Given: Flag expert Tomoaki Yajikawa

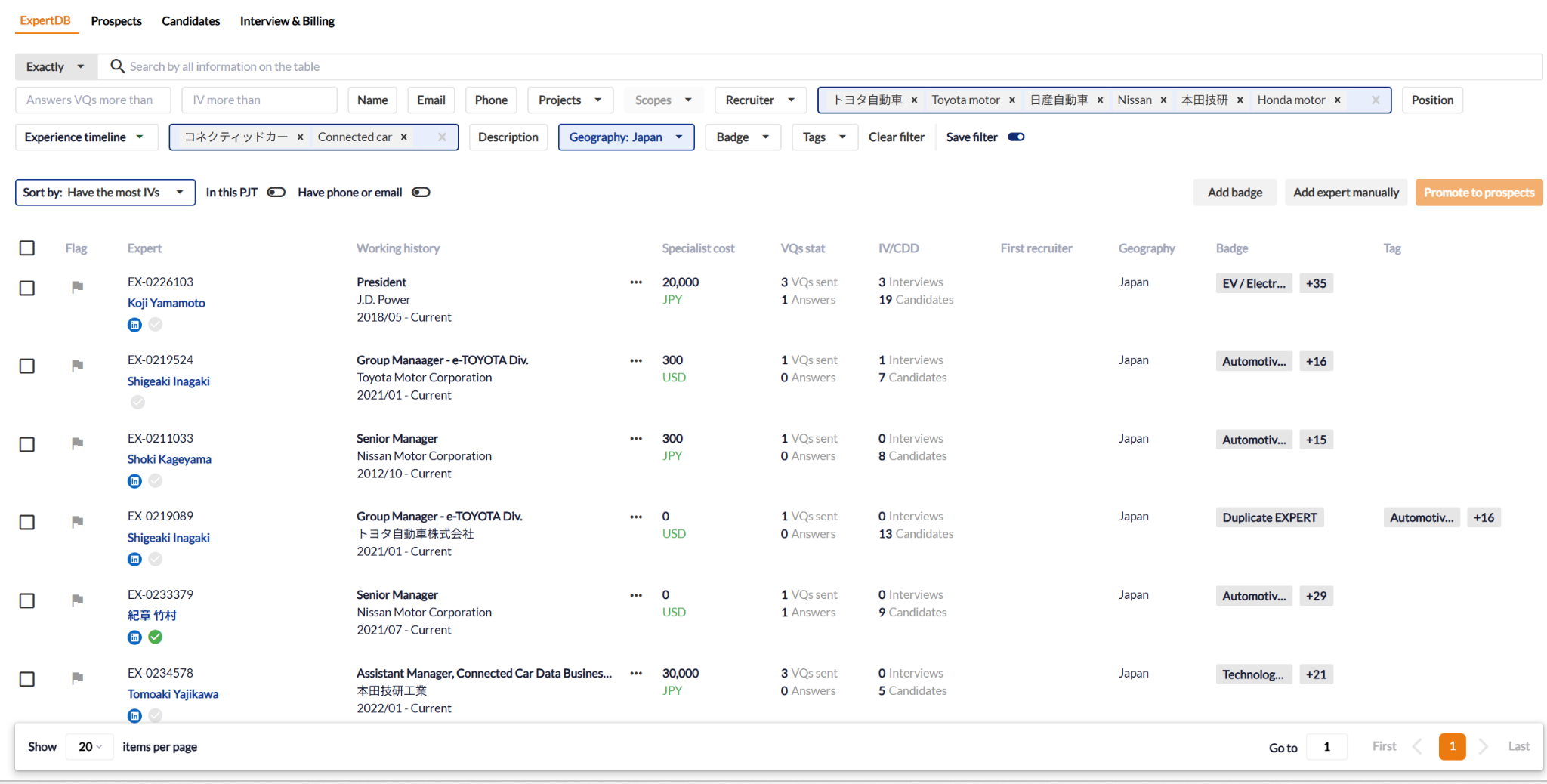Looking at the screenshot, I should point(77,678).
